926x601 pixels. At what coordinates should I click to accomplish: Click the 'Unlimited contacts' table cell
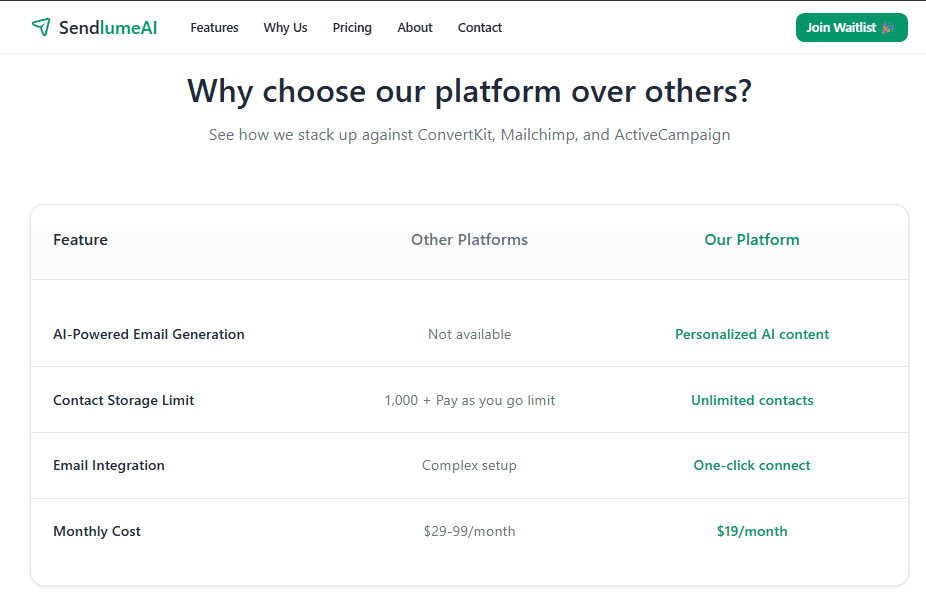tap(752, 400)
